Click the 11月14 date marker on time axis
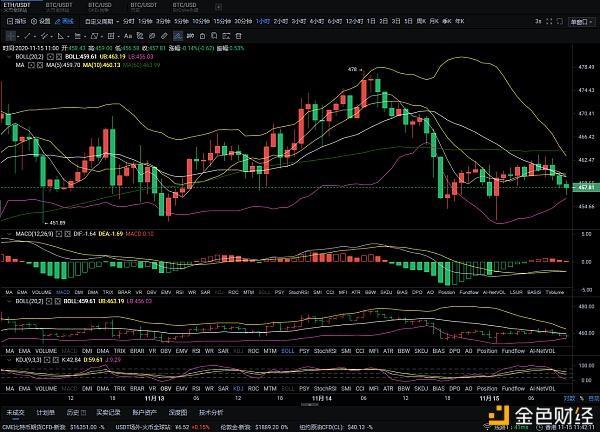The image size is (600, 432). coord(323,400)
